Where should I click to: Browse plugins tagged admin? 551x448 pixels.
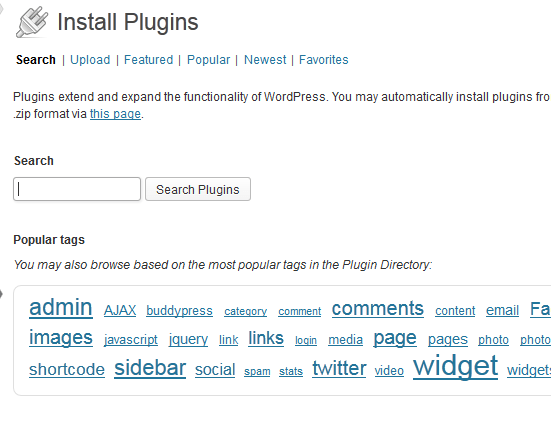tap(61, 307)
